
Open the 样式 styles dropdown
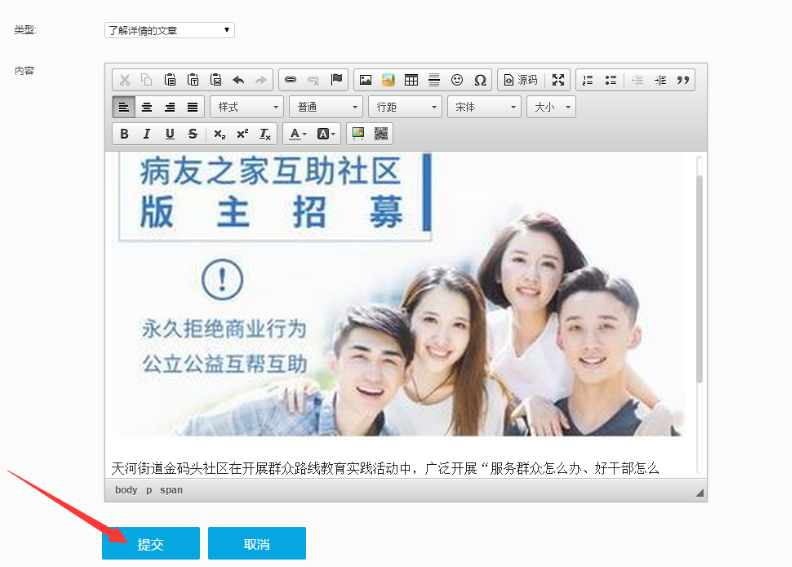[248, 107]
